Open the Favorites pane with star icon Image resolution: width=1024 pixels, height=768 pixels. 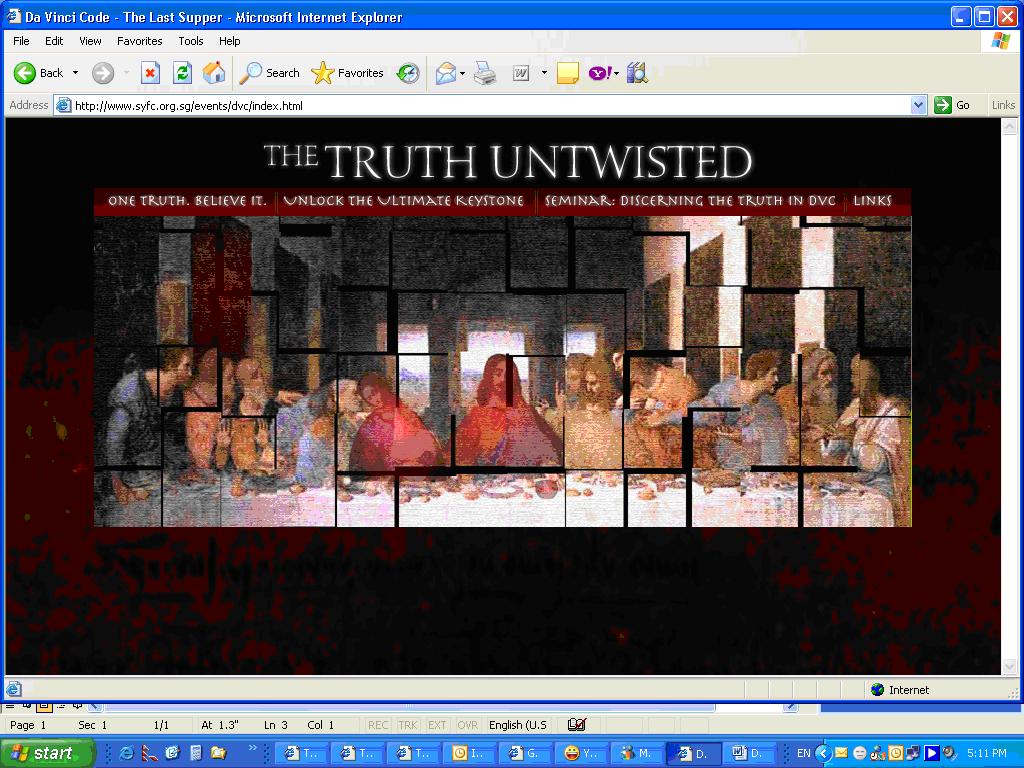coord(347,73)
